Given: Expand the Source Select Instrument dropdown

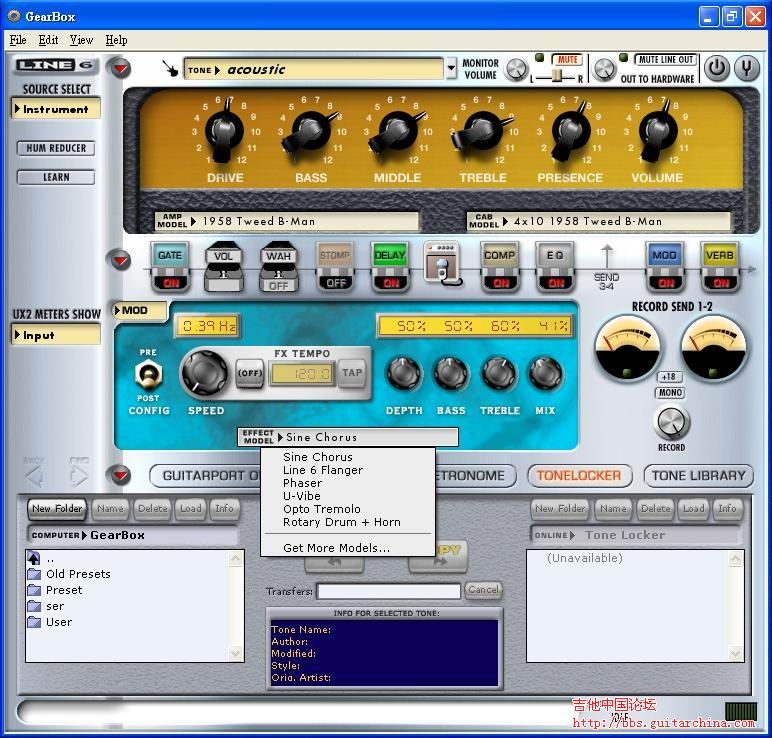Looking at the screenshot, I should point(57,109).
